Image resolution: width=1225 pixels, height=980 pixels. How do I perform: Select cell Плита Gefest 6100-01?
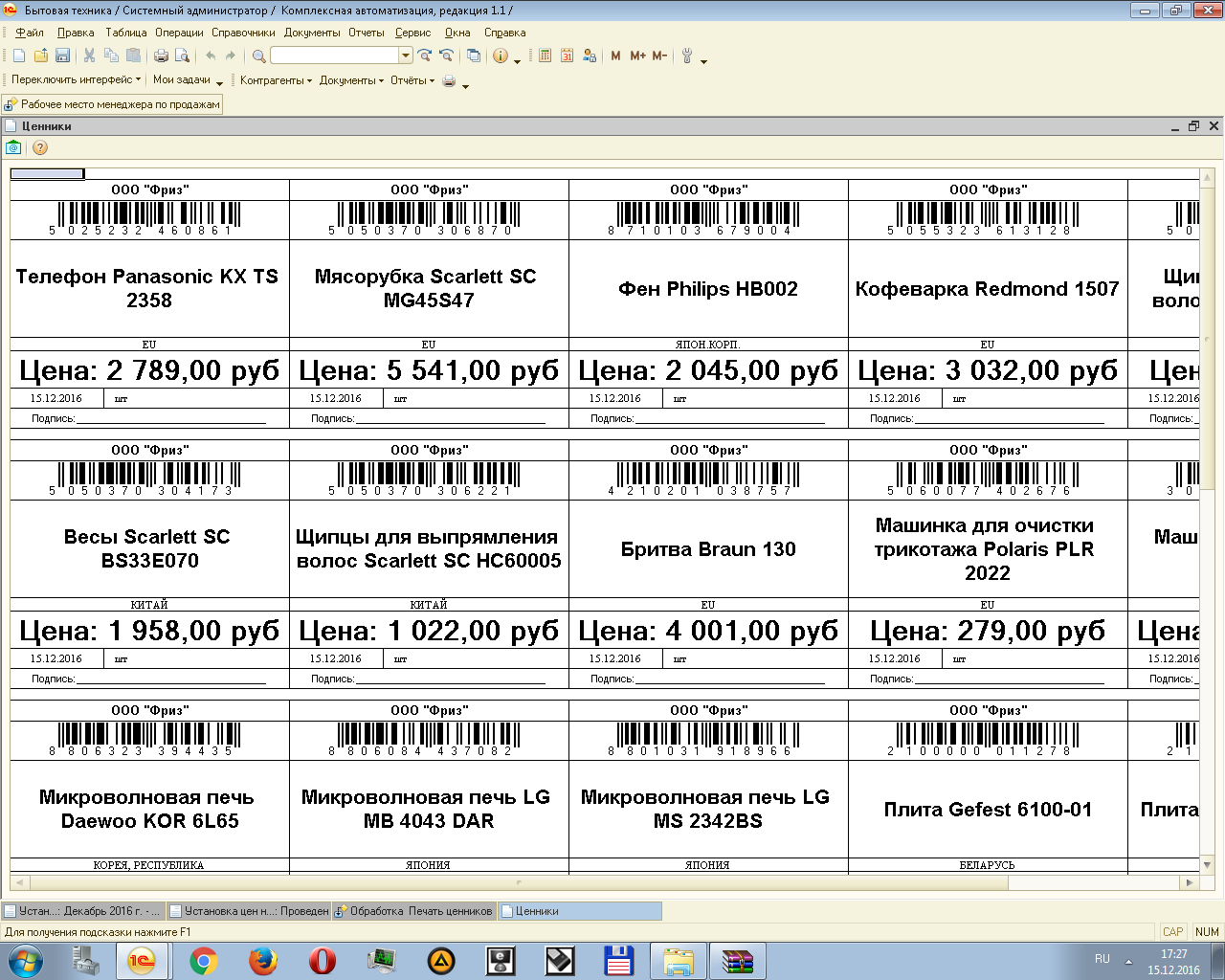pyautogui.click(x=988, y=810)
